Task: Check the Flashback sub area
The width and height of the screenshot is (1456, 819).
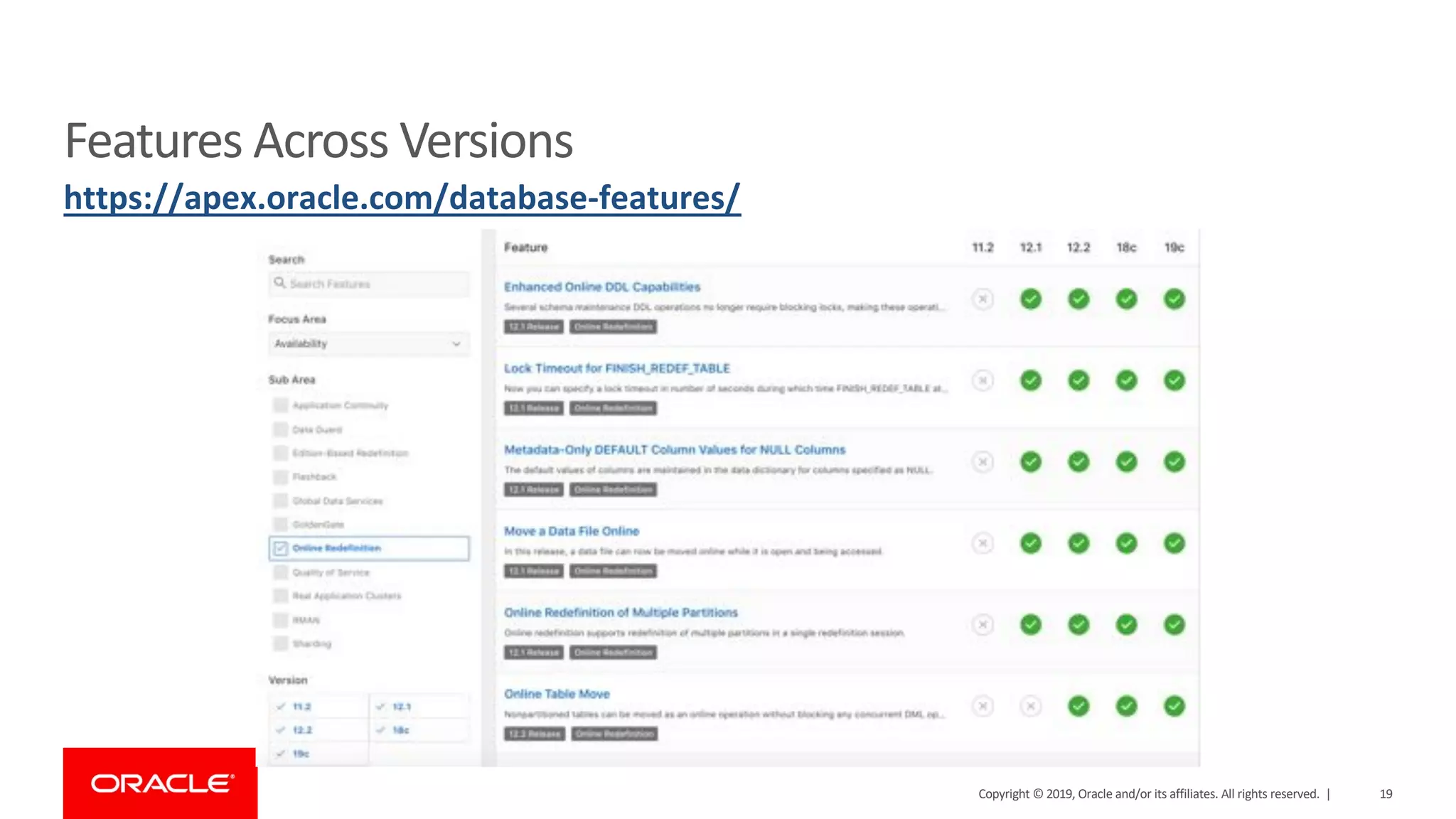Action: click(x=281, y=477)
